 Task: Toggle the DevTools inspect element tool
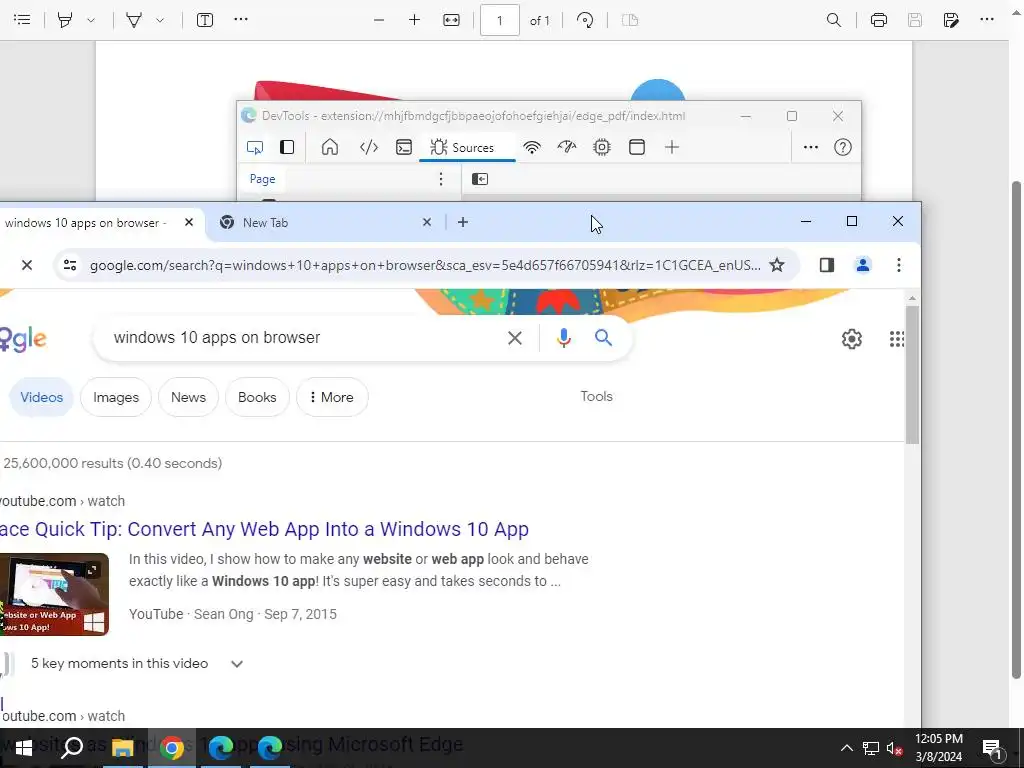pyautogui.click(x=255, y=148)
